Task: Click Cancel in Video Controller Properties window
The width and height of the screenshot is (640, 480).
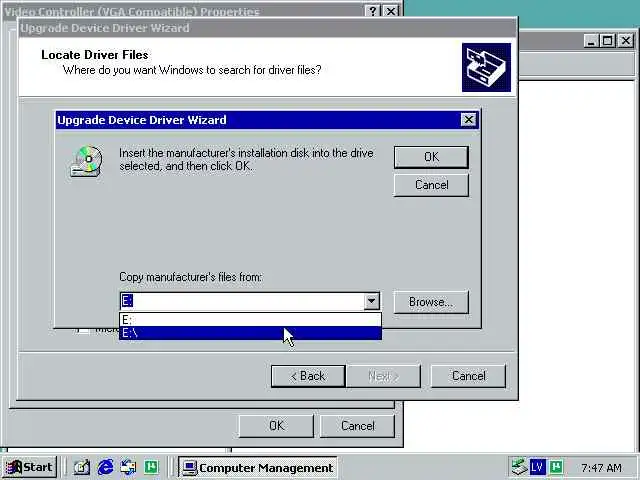Action: click(358, 426)
